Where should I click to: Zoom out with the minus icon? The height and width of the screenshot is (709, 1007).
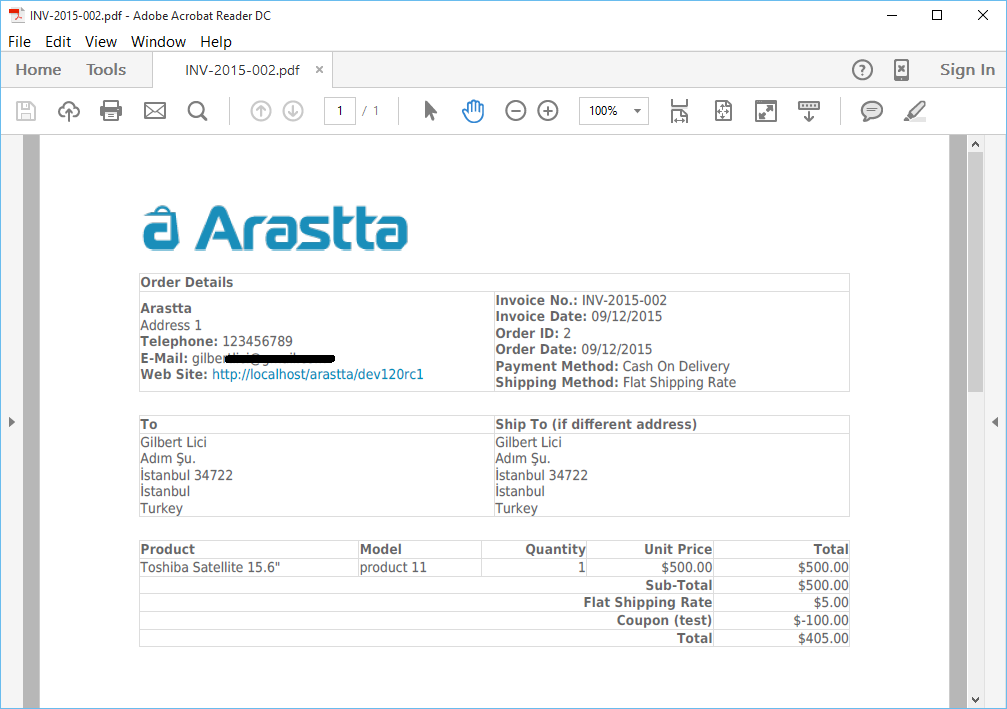point(515,111)
